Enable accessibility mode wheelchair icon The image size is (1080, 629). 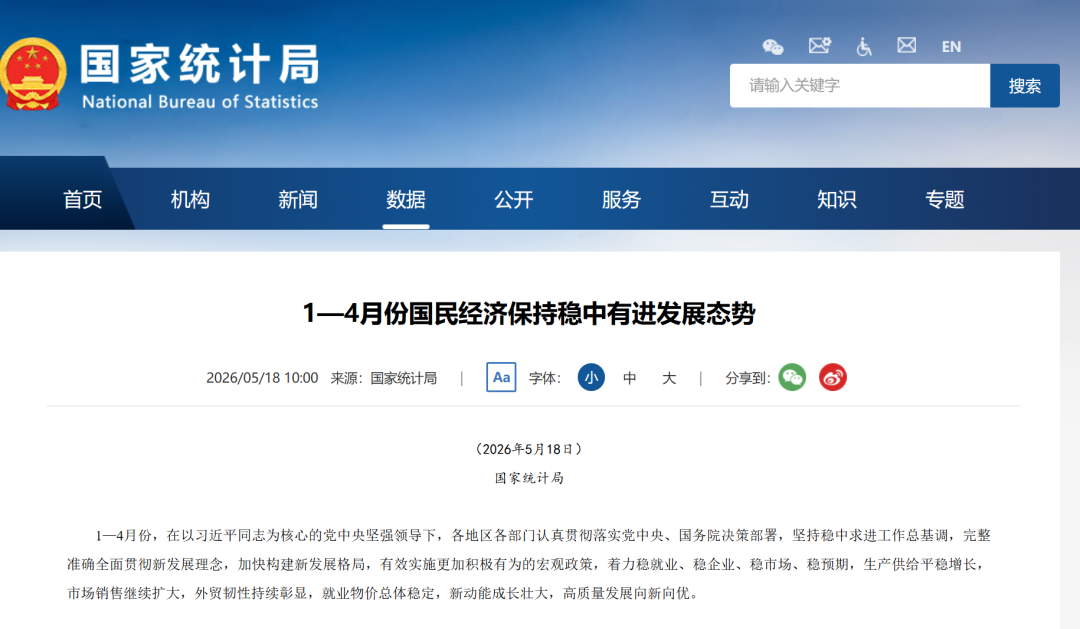(864, 47)
